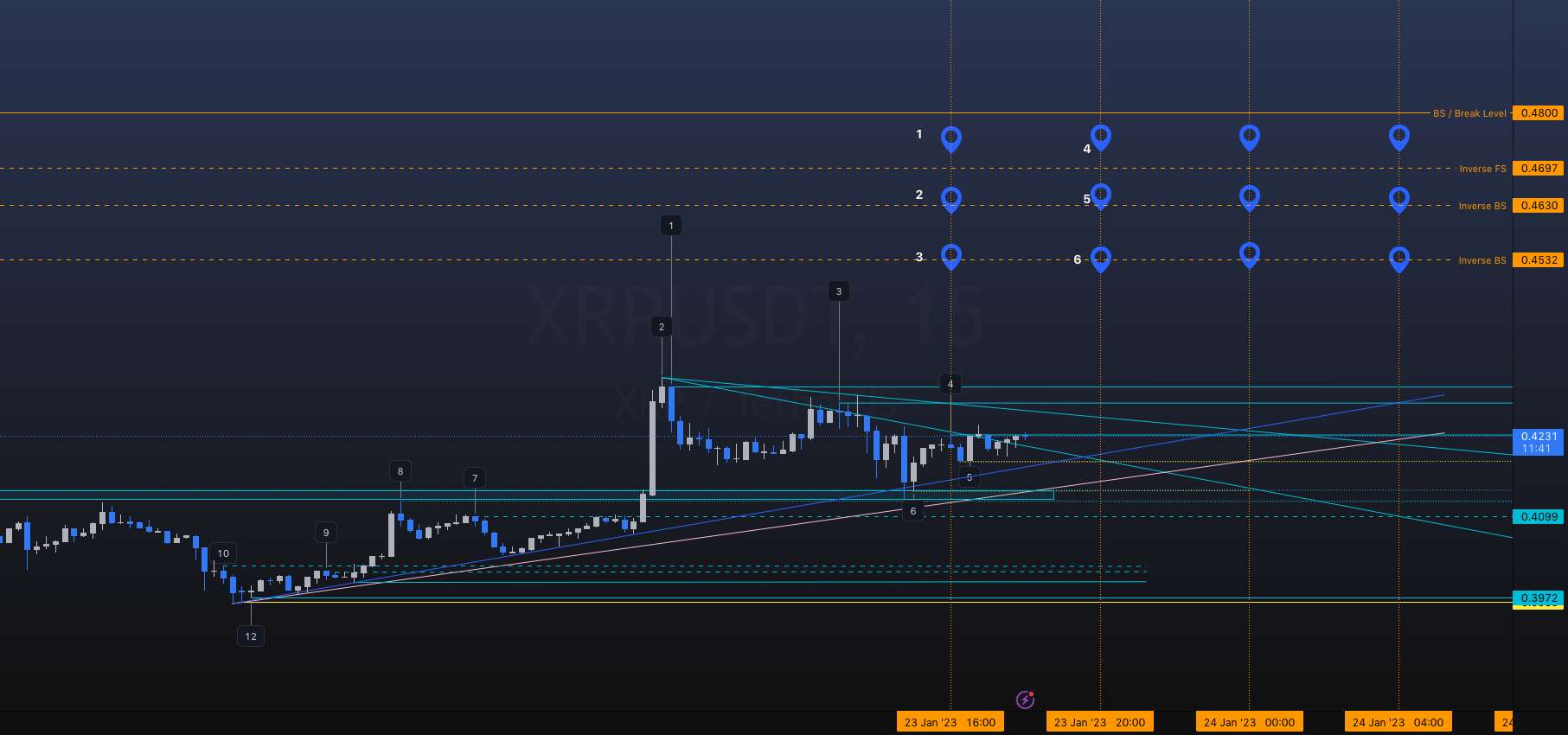The image size is (1568, 735).
Task: Click the boxed label 3 on the chart
Action: tap(838, 291)
